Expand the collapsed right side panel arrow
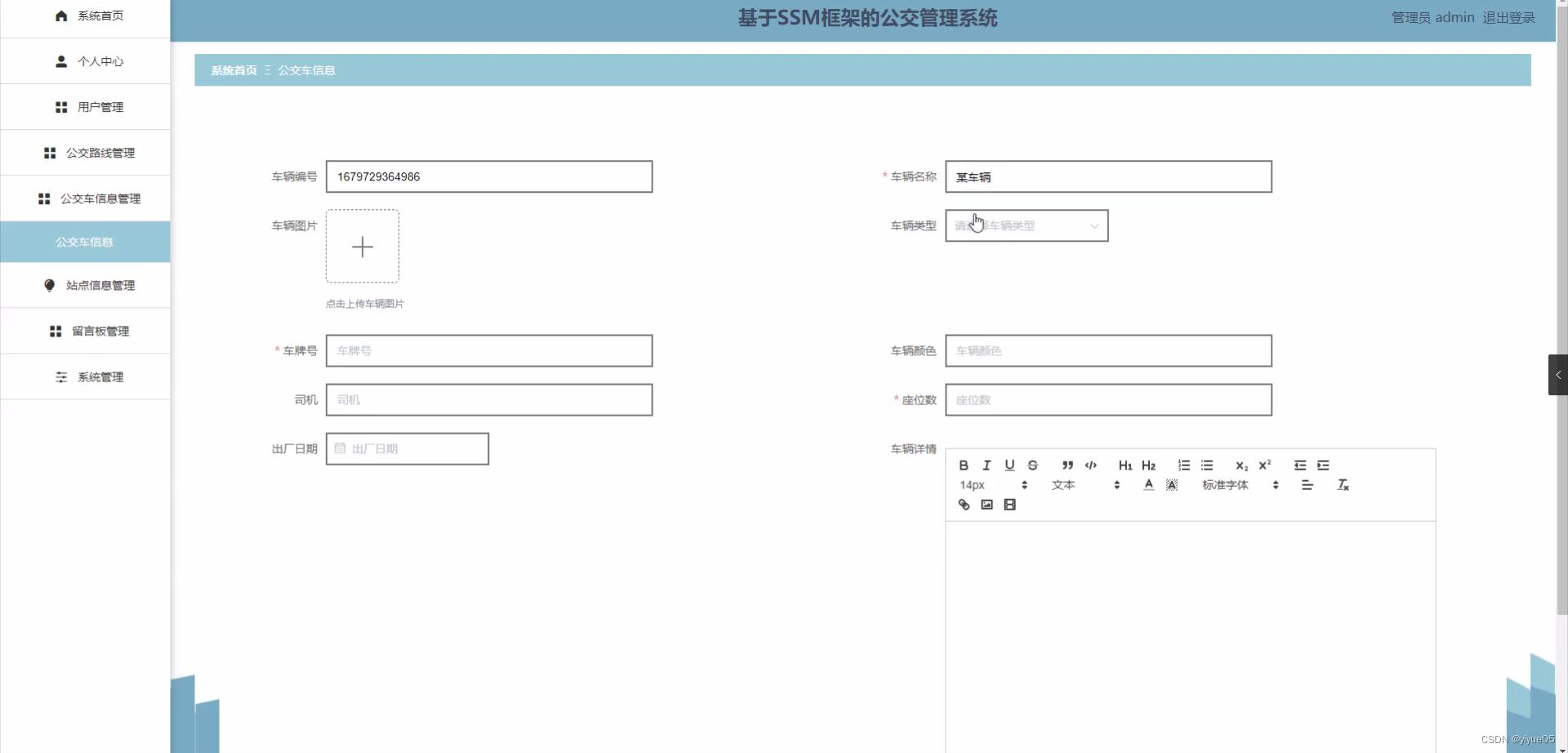Image resolution: width=1568 pixels, height=753 pixels. click(1558, 375)
